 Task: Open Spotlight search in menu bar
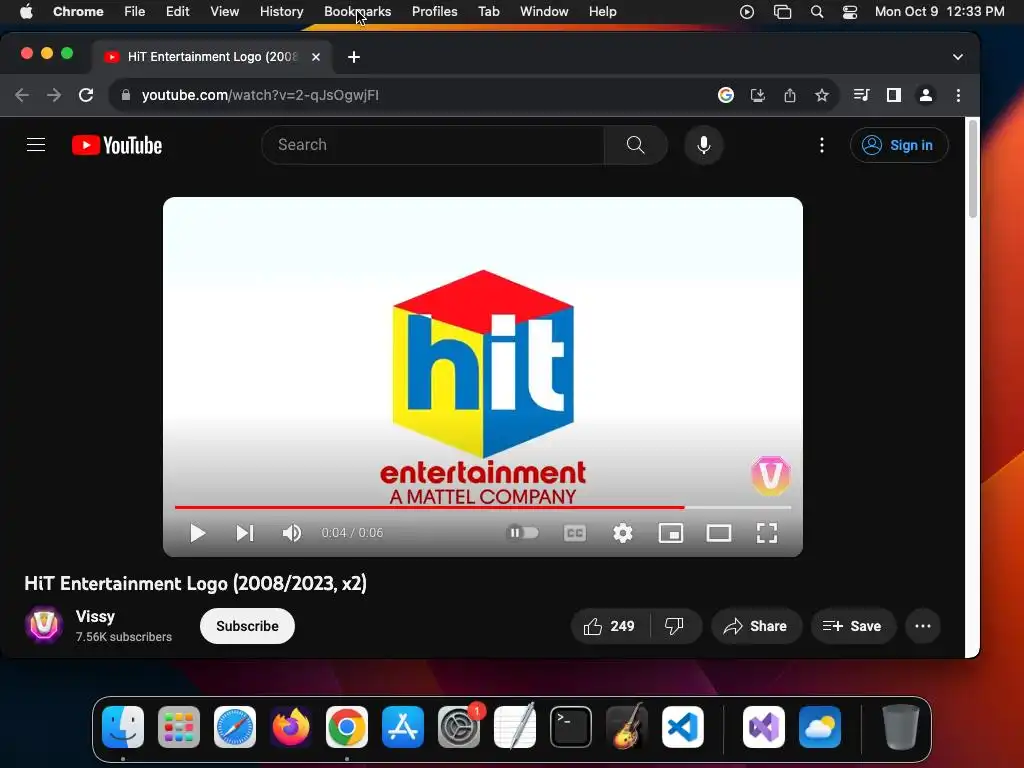click(x=816, y=12)
